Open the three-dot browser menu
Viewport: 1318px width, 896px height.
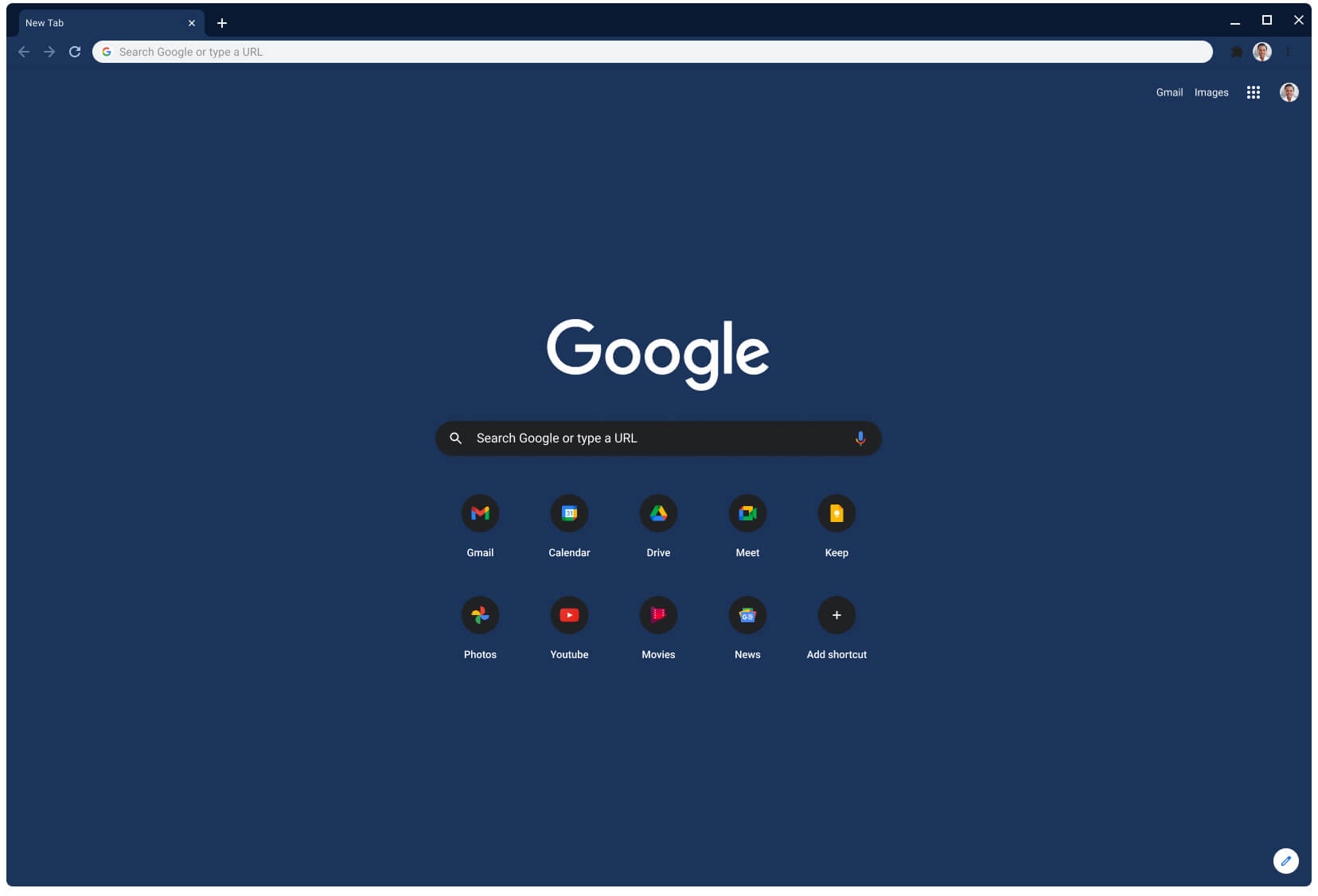tap(1289, 52)
